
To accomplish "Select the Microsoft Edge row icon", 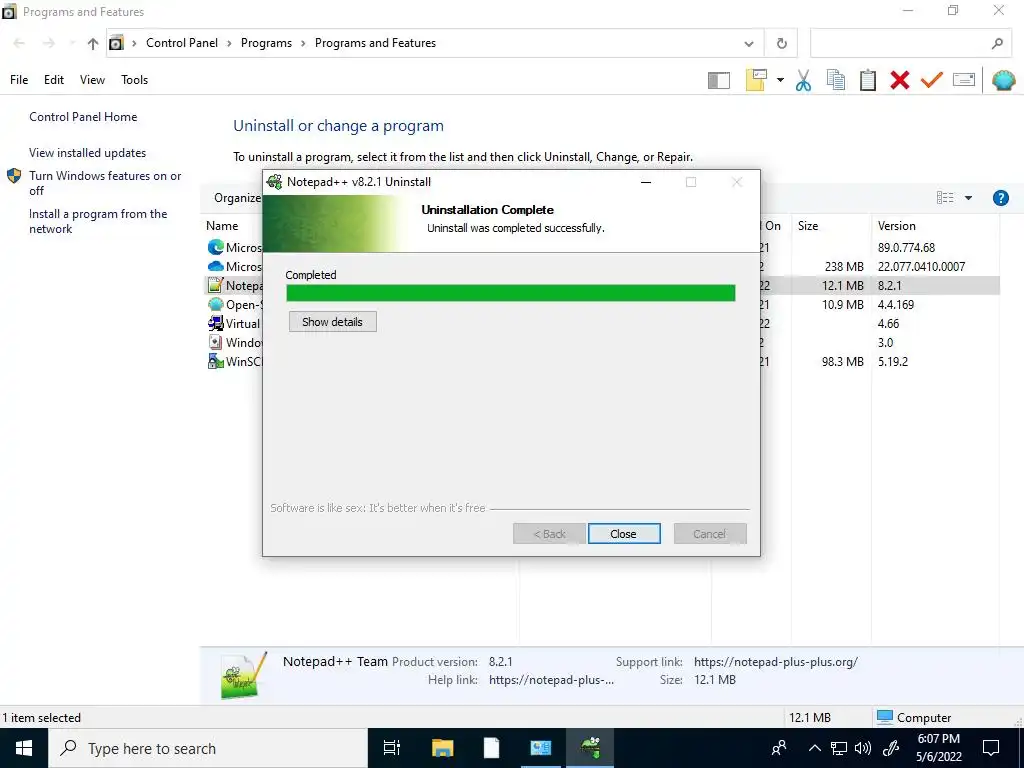I will 216,248.
